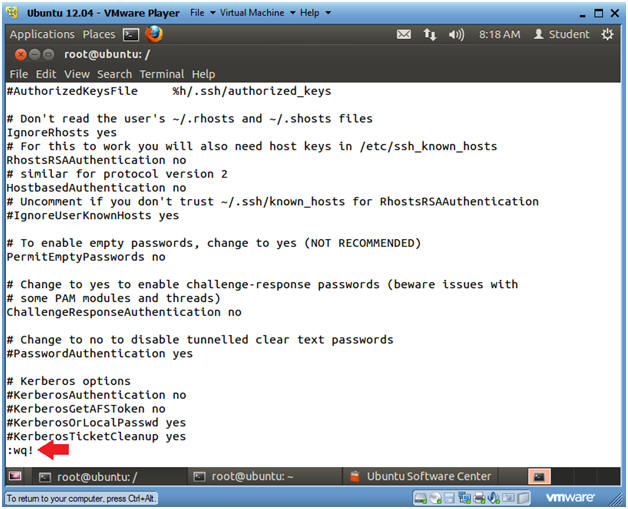Image resolution: width=628 pixels, height=509 pixels.
Task: Switch to Ubuntu Software Center taskbar window
Action: (421, 477)
